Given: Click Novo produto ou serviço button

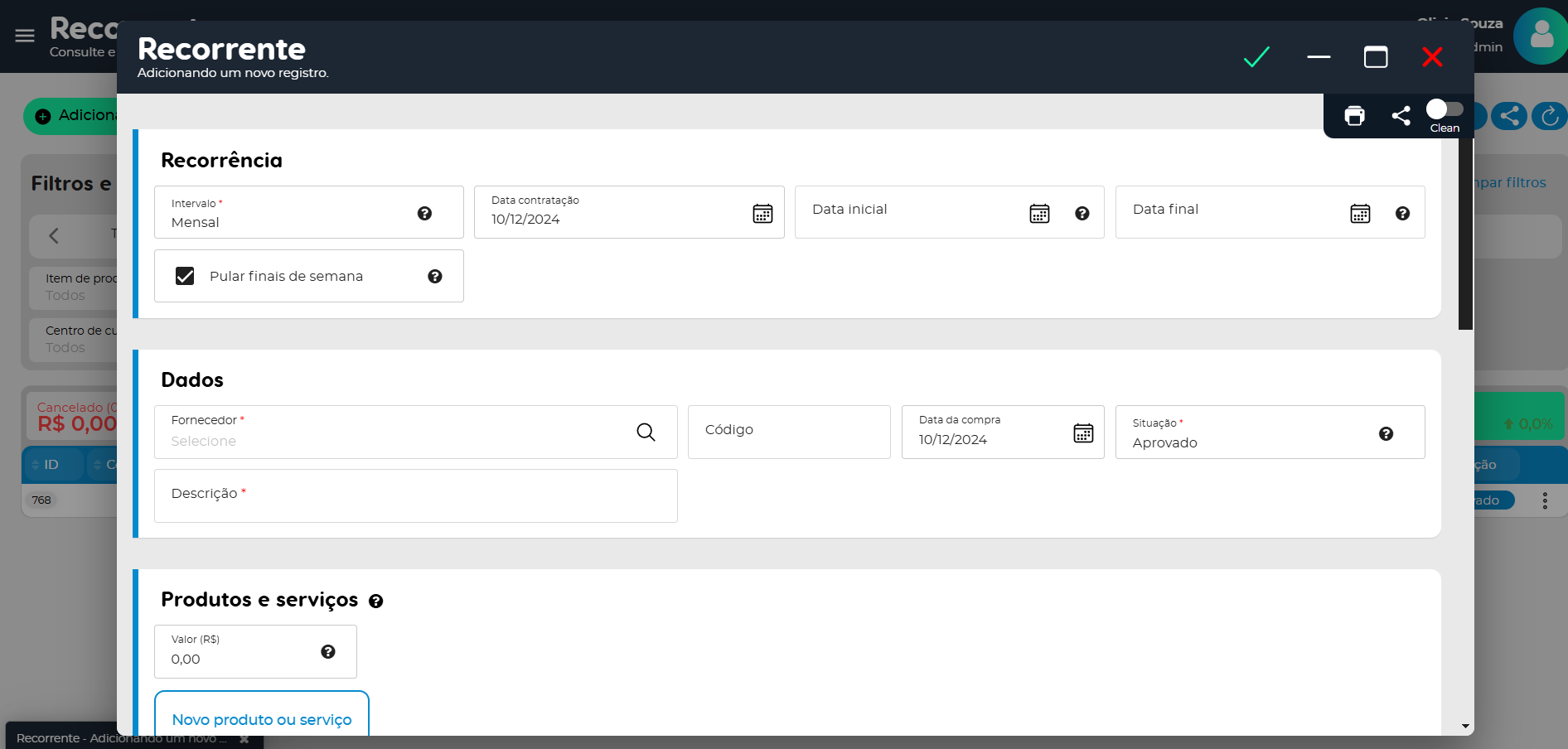Looking at the screenshot, I should (262, 718).
